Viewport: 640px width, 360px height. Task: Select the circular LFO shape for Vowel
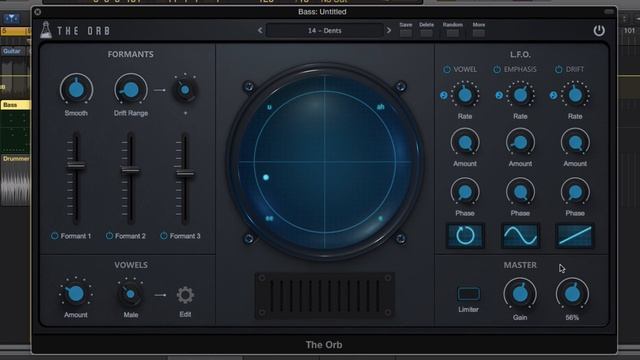tap(465, 236)
